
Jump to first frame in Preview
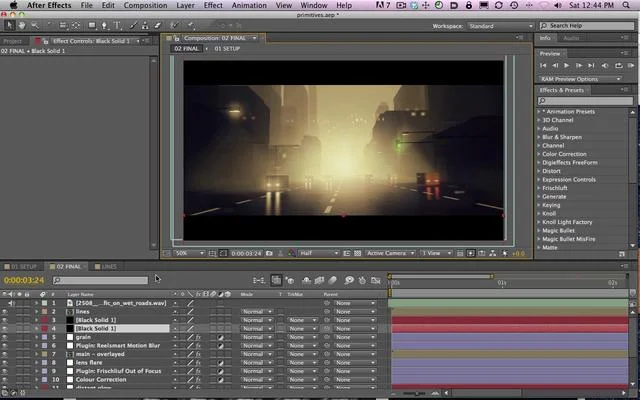point(543,65)
